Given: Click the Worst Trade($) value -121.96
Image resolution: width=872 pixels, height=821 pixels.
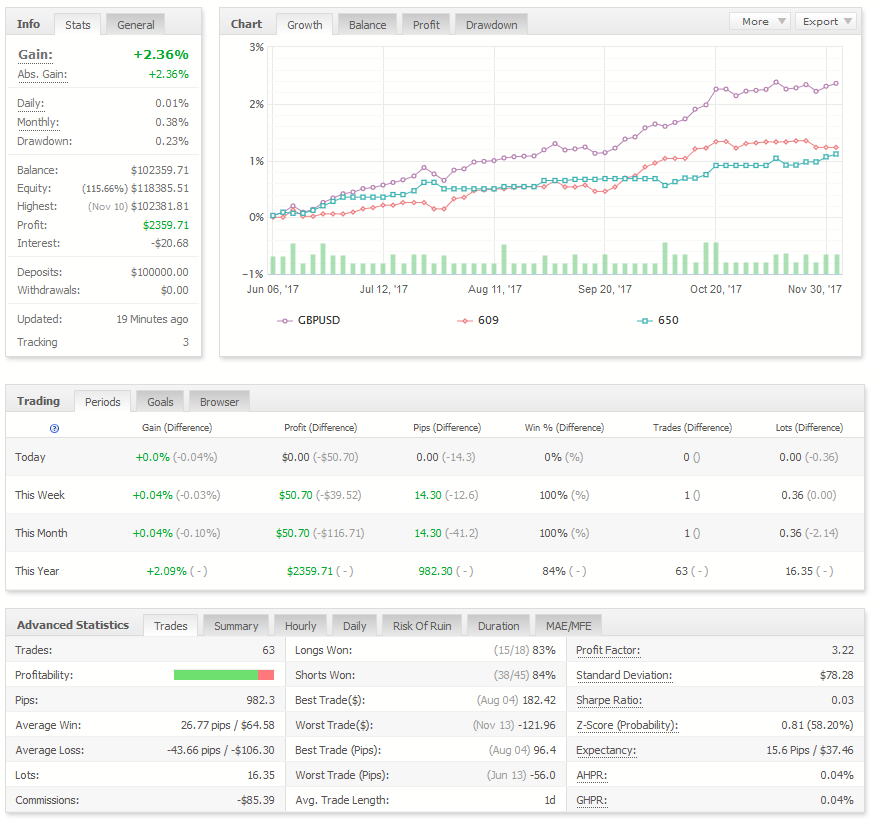Looking at the screenshot, I should coord(537,725).
